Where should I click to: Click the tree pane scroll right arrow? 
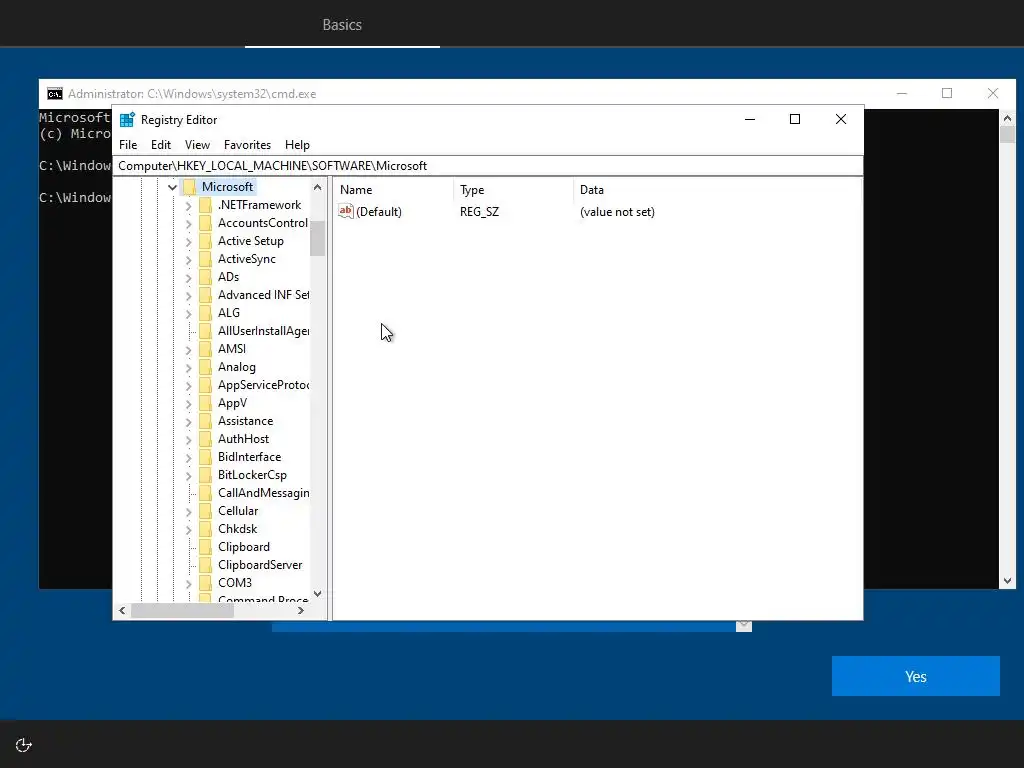coord(301,611)
